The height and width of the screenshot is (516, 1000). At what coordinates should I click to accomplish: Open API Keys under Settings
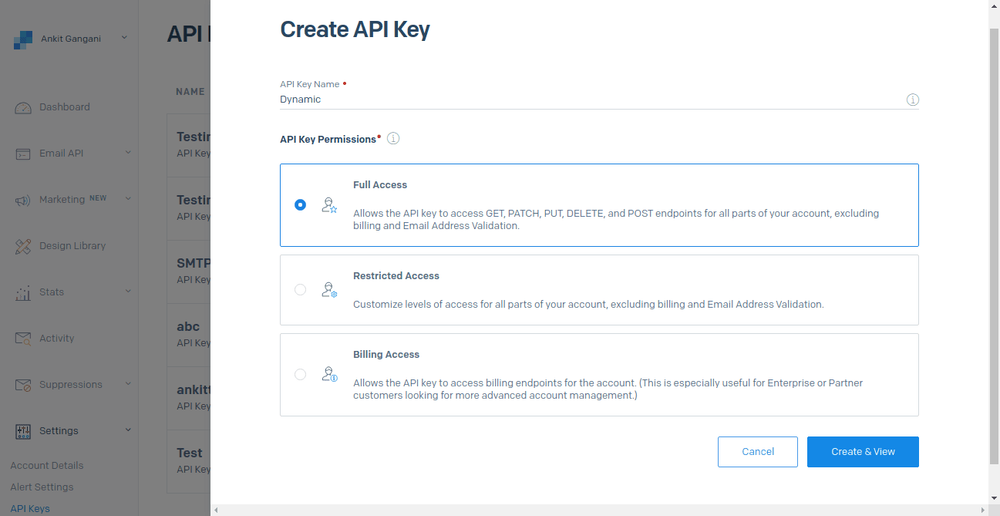click(x=30, y=508)
